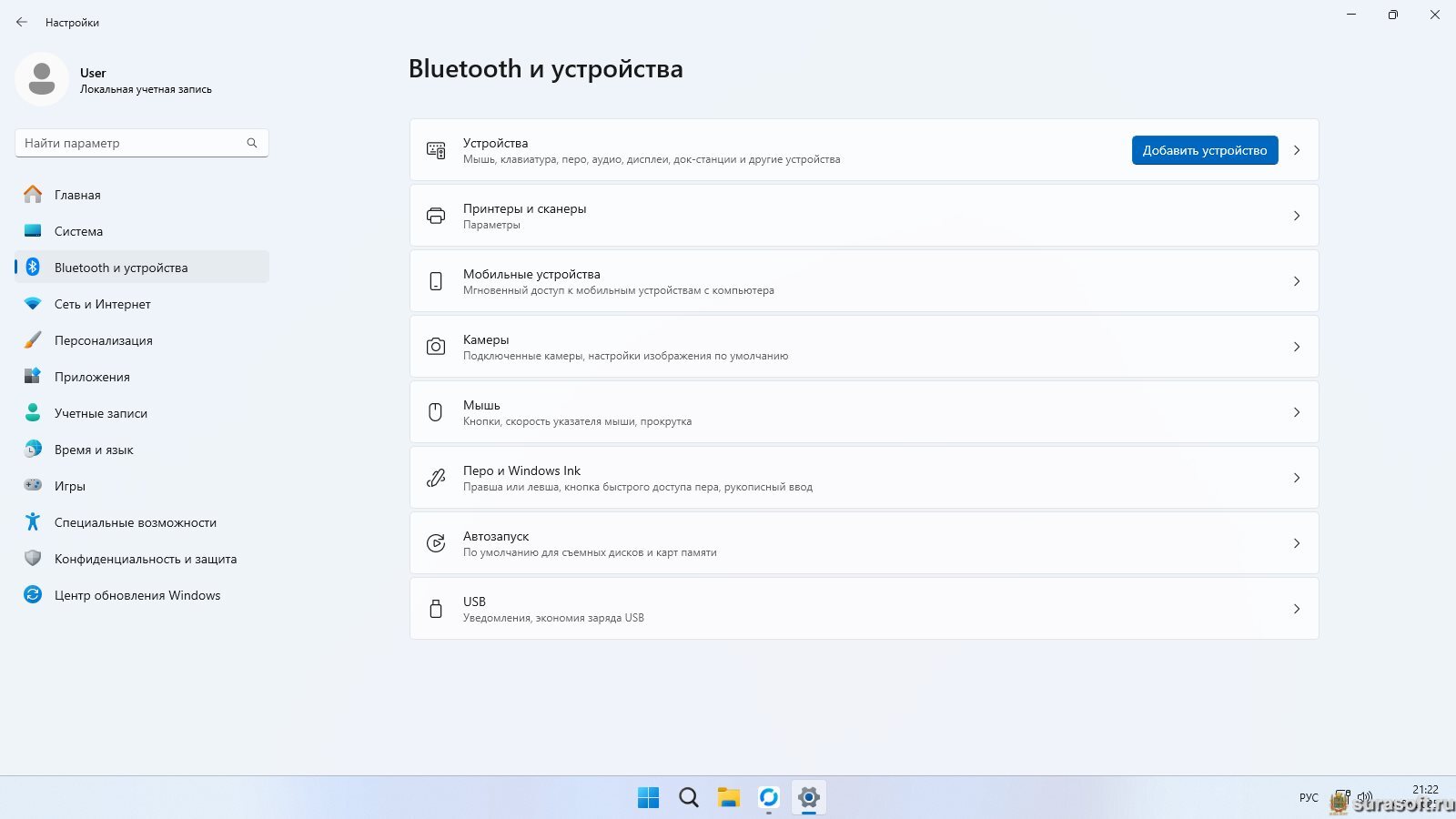Click the USB drive icon
The width and height of the screenshot is (1456, 819).
(x=436, y=609)
